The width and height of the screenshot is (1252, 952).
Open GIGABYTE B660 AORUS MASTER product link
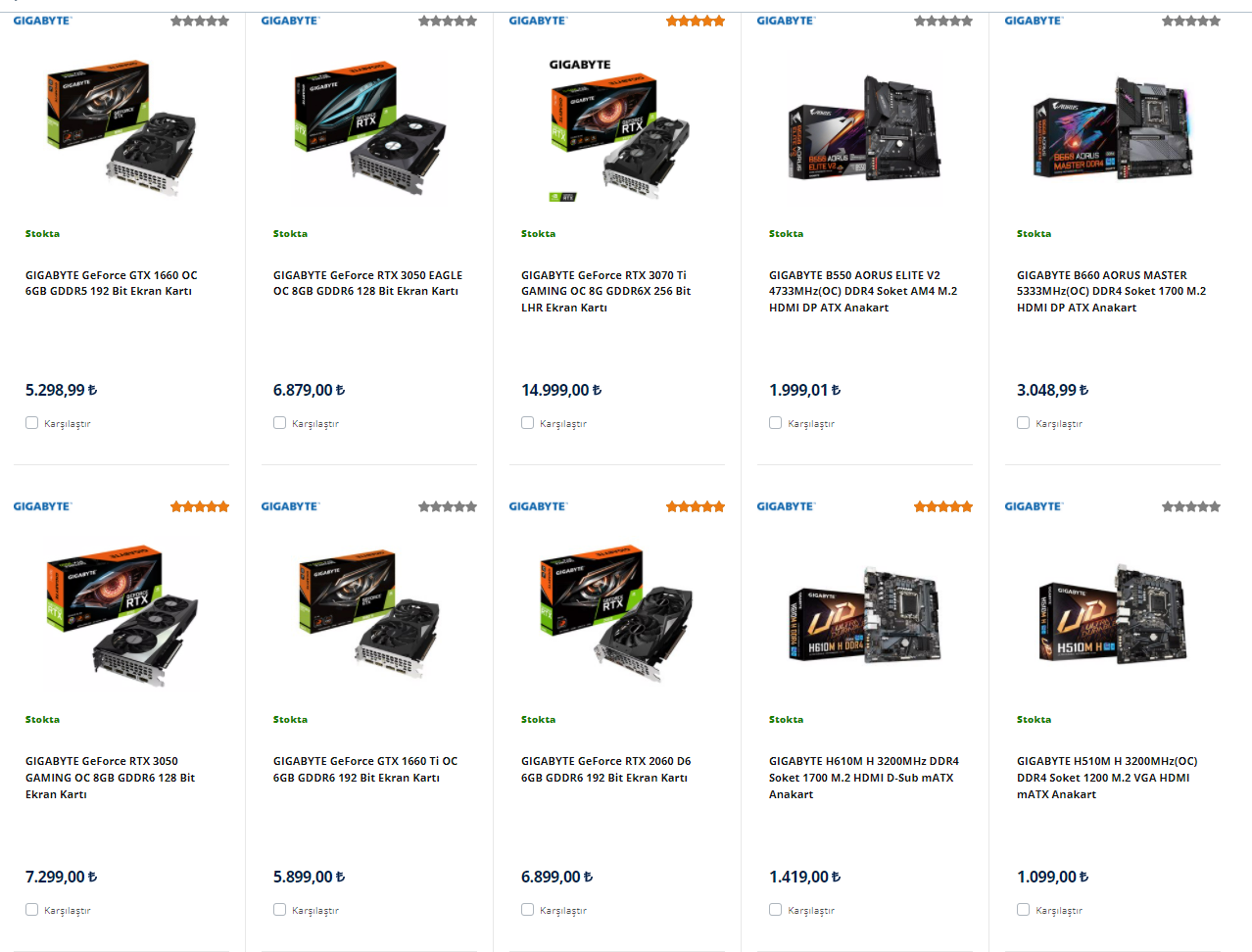click(1111, 291)
